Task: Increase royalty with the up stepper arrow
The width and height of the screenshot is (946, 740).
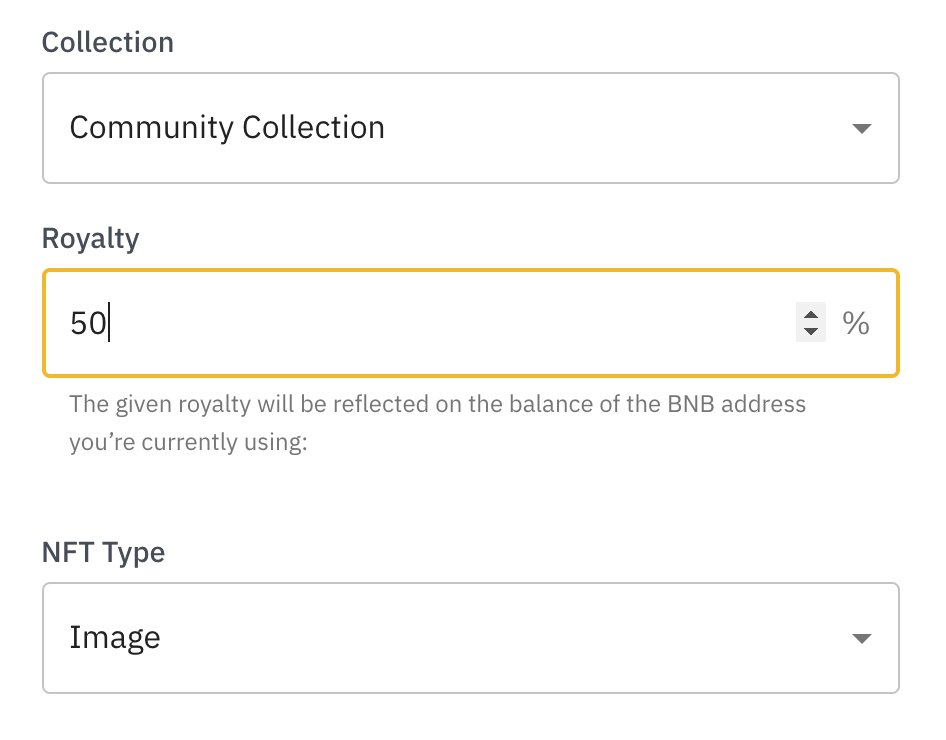Action: [x=811, y=315]
